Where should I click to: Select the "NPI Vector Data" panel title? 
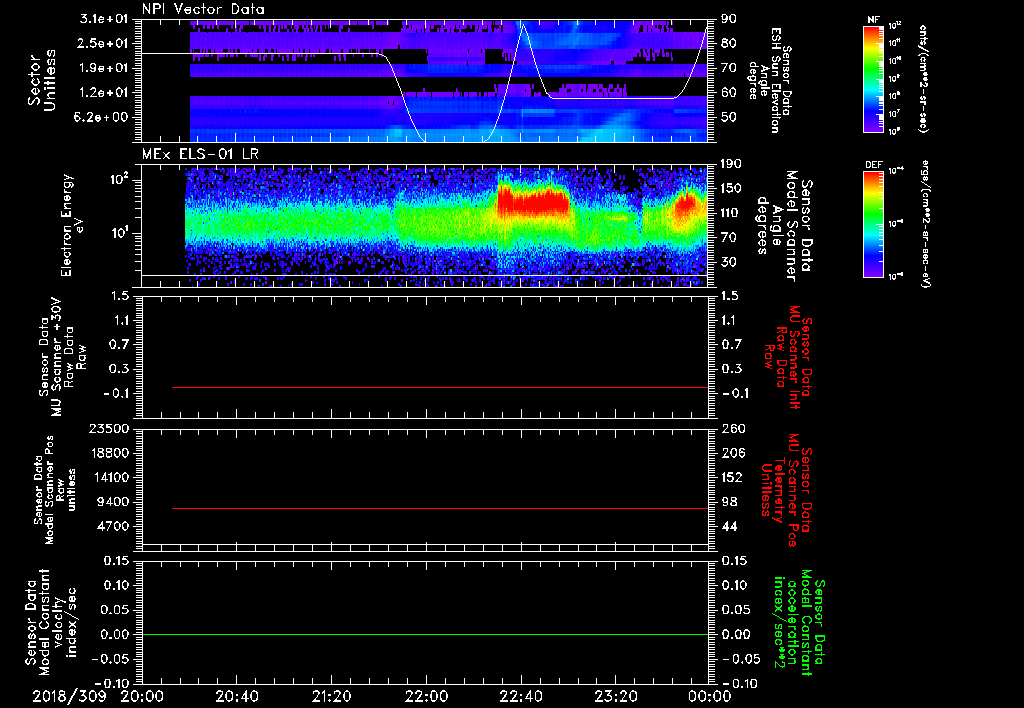click(x=204, y=9)
